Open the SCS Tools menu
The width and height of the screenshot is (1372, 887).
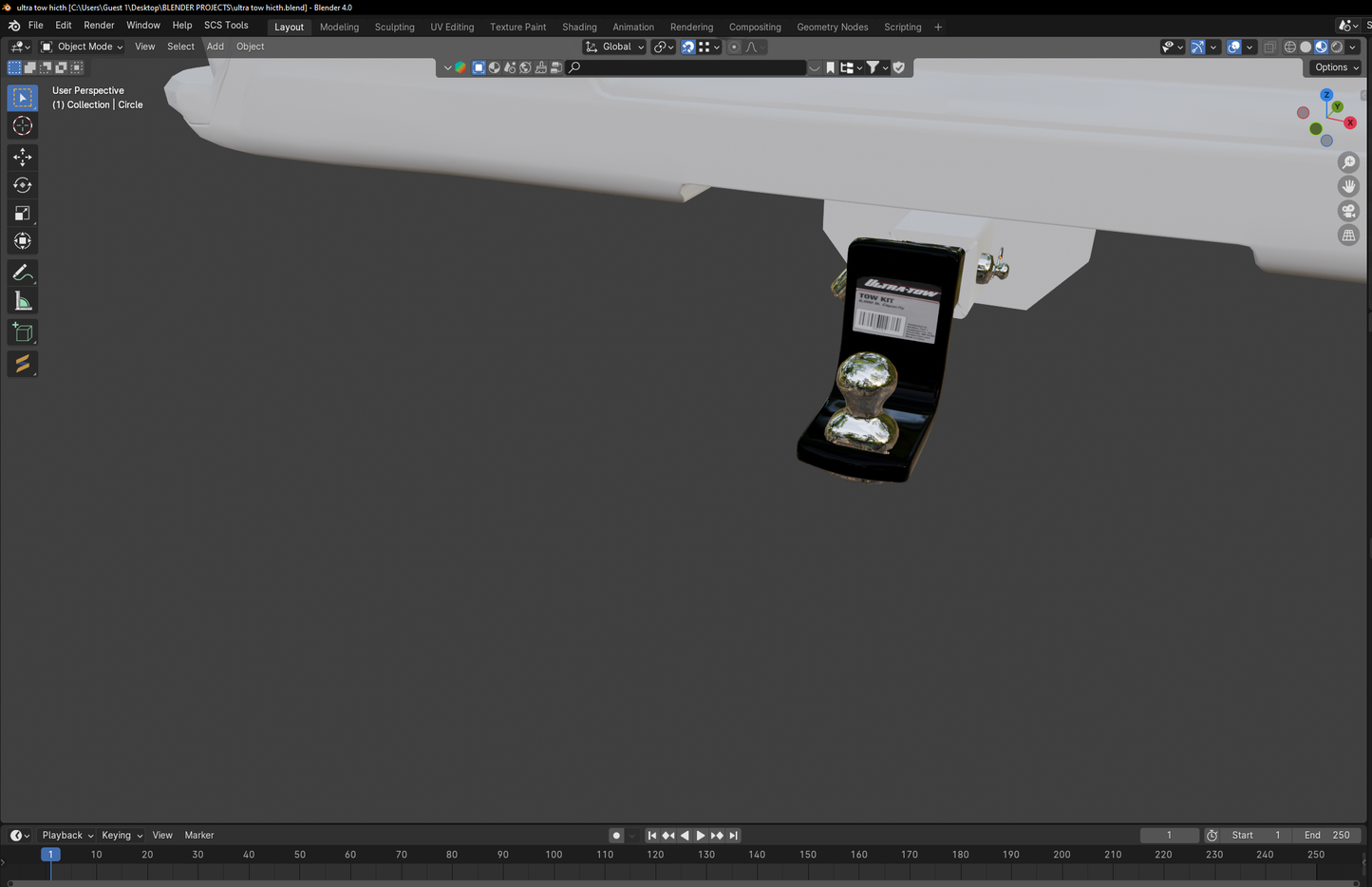(x=226, y=26)
